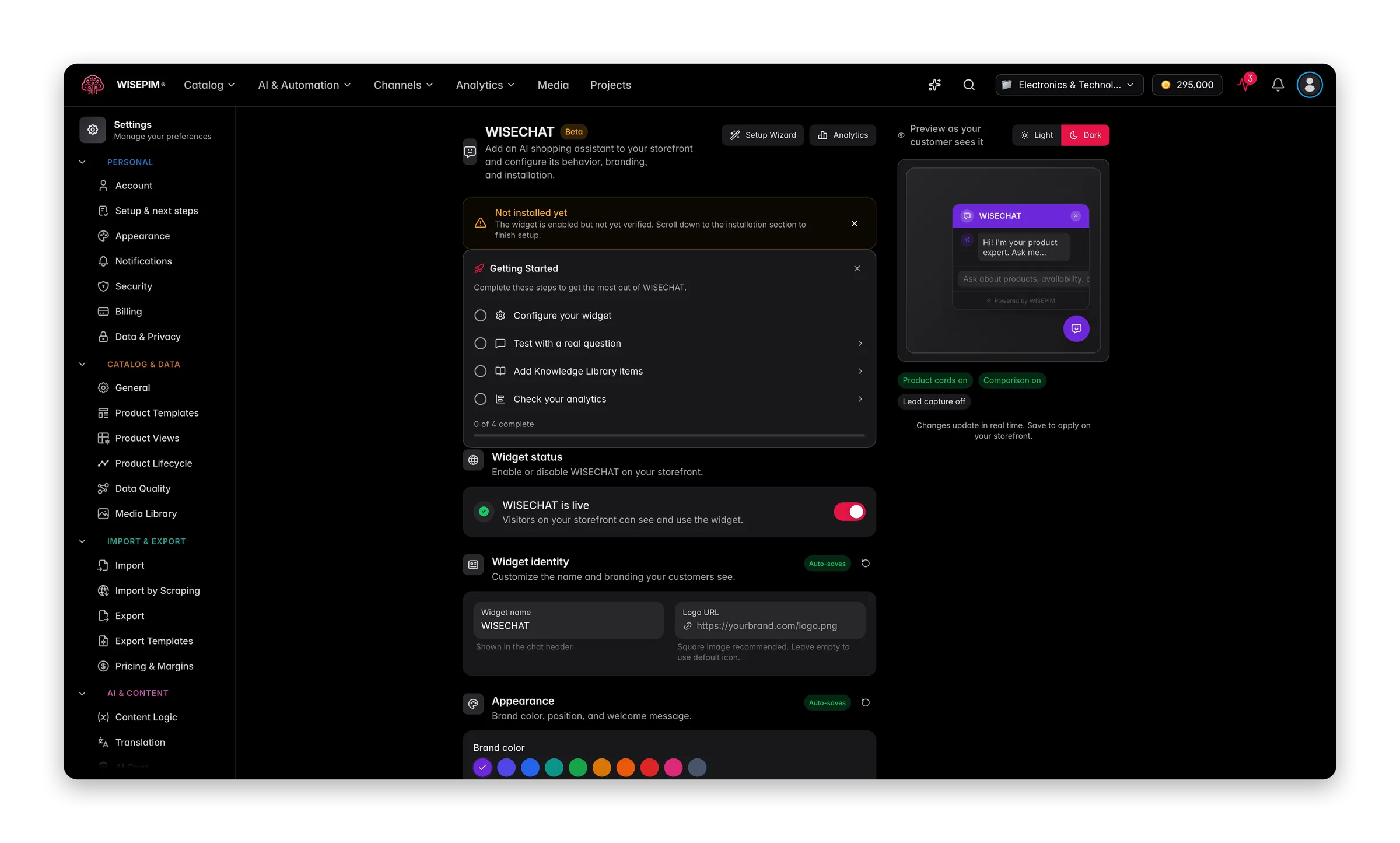Viewport: 1400px width, 843px height.
Task: Open the user avatar profile menu
Action: [1310, 85]
